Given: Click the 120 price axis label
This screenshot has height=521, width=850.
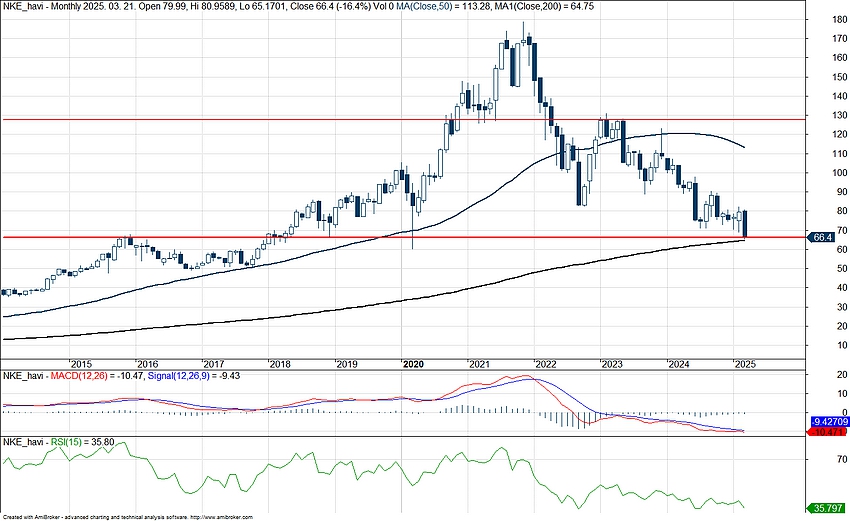Looking at the screenshot, I should point(840,134).
